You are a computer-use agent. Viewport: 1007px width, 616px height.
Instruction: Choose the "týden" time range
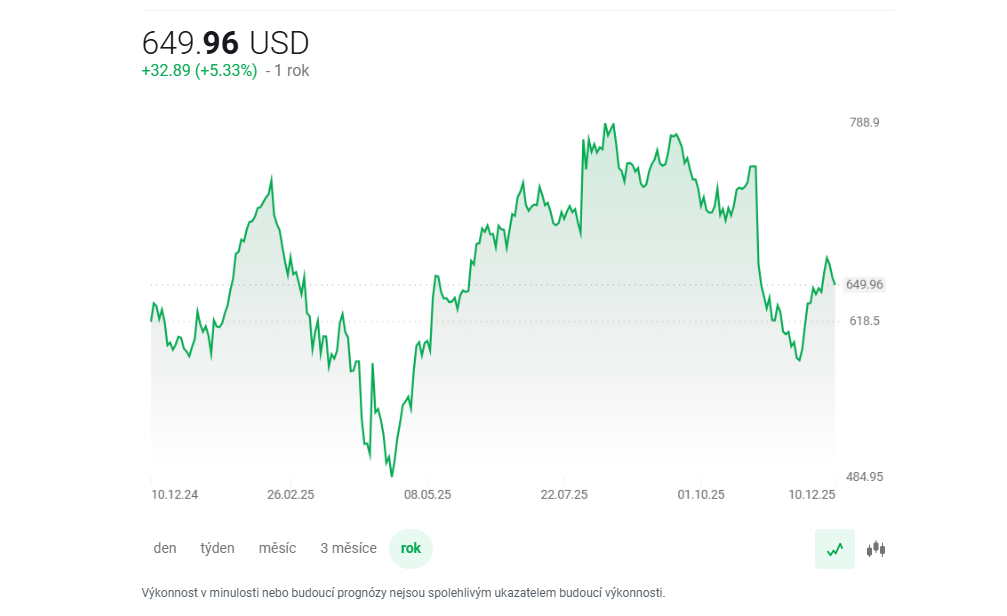click(x=217, y=548)
